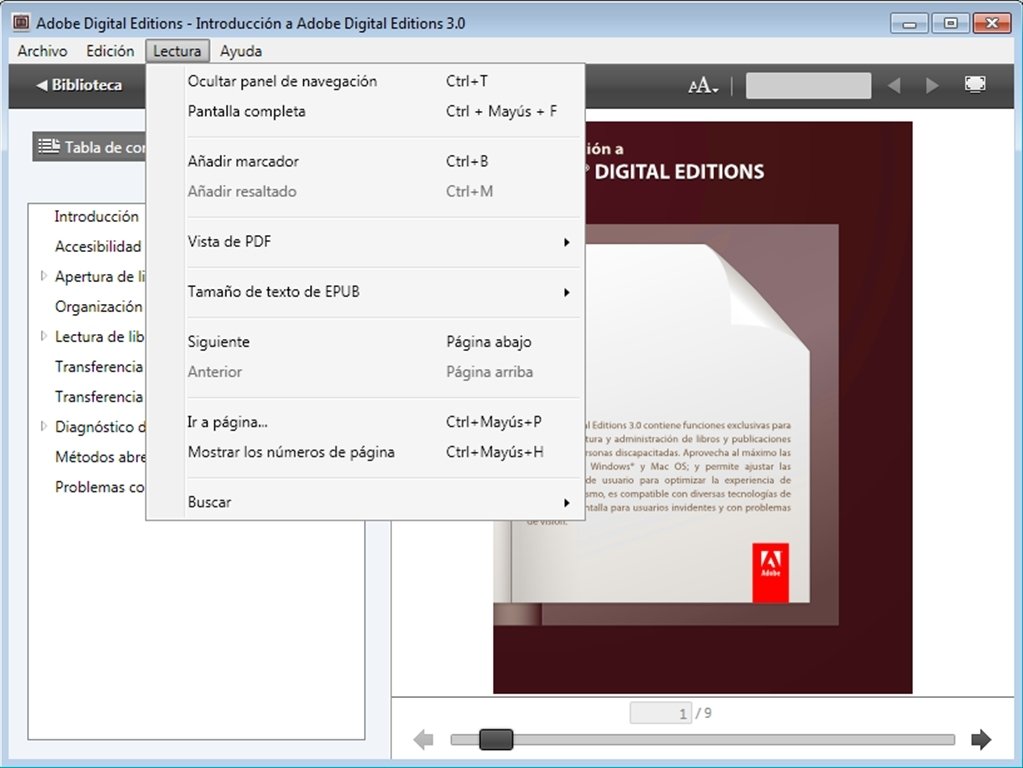
Task: Select Problemas conocidos in contents list
Action: coord(100,487)
